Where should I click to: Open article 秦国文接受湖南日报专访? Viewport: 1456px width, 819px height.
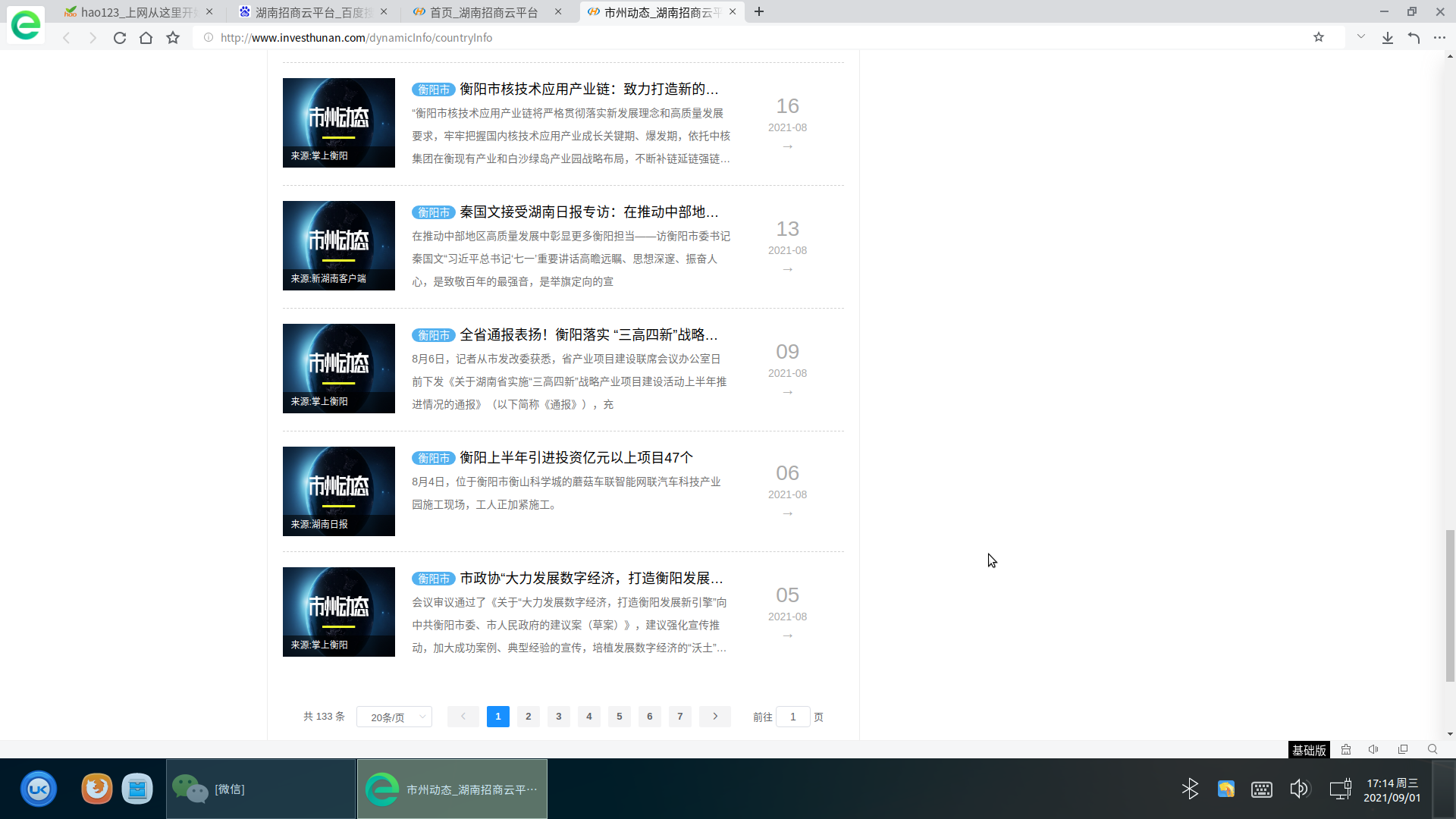[589, 212]
